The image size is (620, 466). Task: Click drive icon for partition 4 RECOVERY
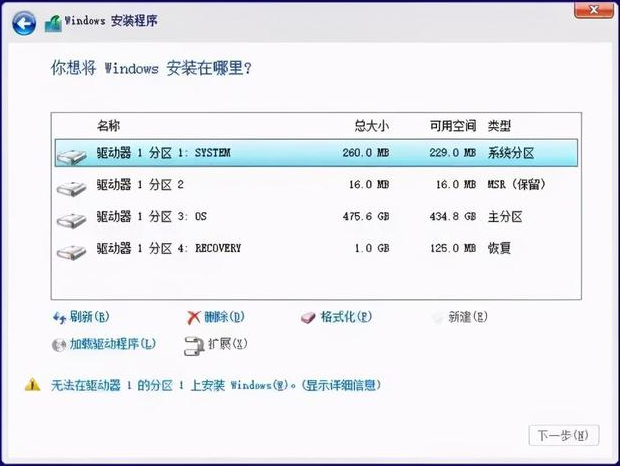click(x=71, y=251)
